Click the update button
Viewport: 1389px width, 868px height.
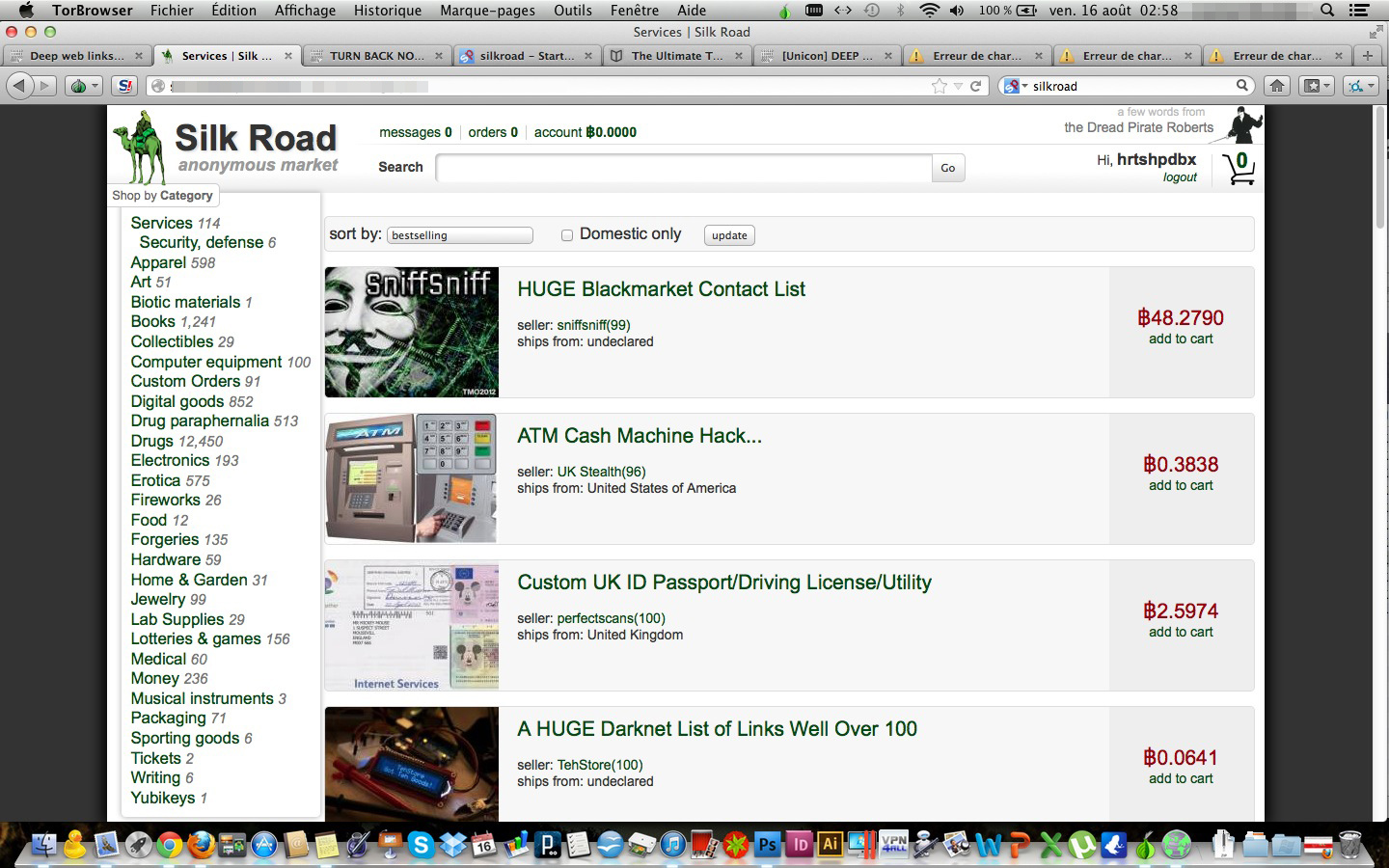pyautogui.click(x=729, y=235)
